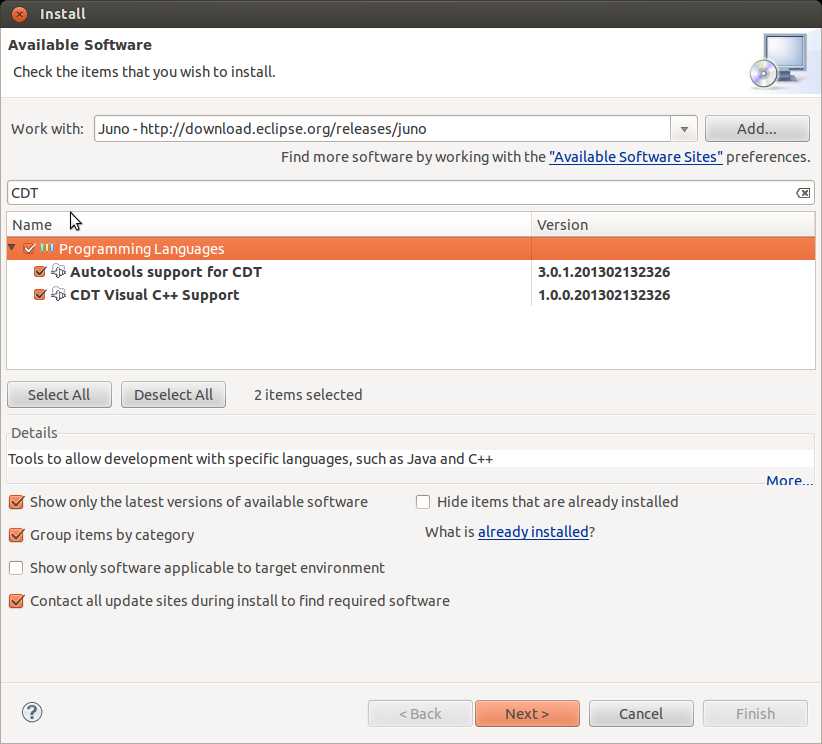This screenshot has height=744, width=822.
Task: Click the 2 items selected label
Action: pos(308,394)
